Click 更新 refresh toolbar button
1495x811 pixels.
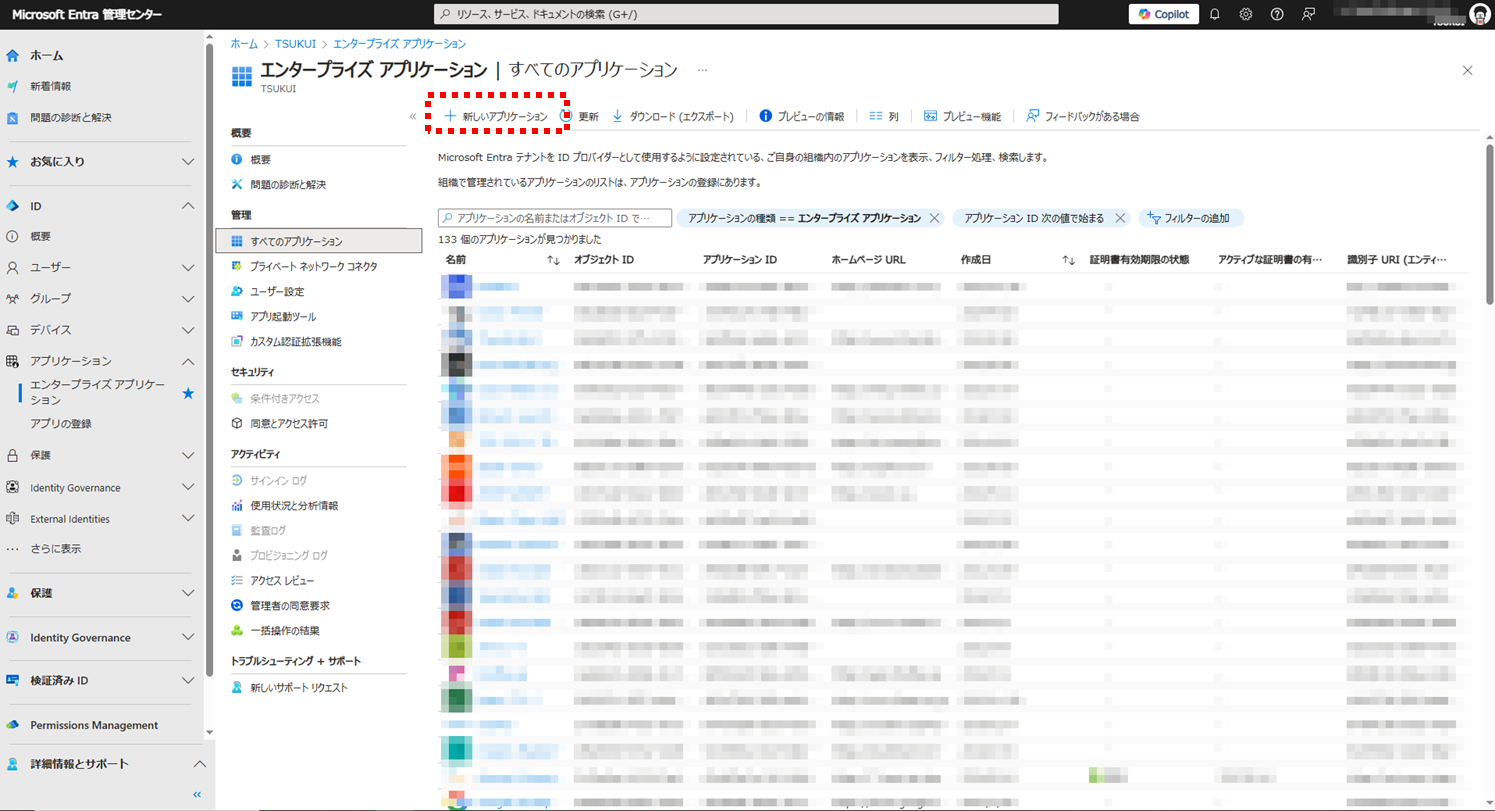[580, 116]
